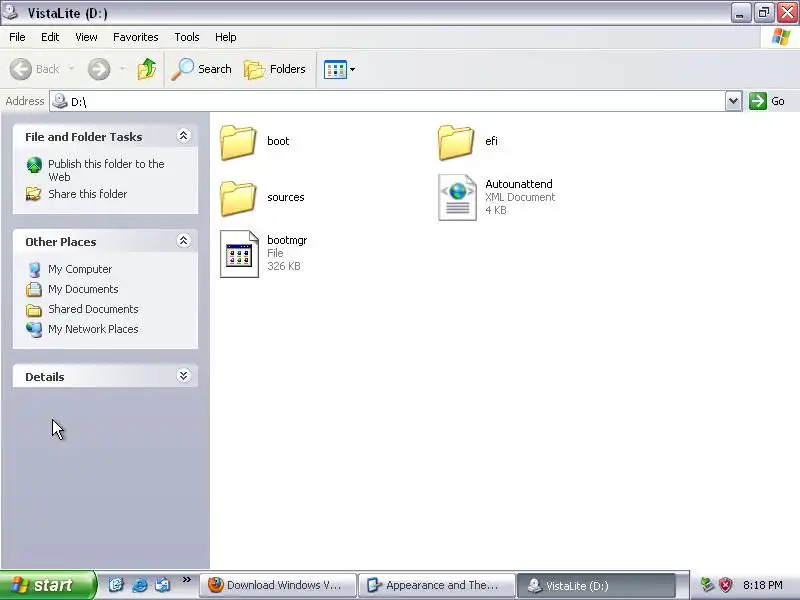Open the Help menu

pos(226,37)
